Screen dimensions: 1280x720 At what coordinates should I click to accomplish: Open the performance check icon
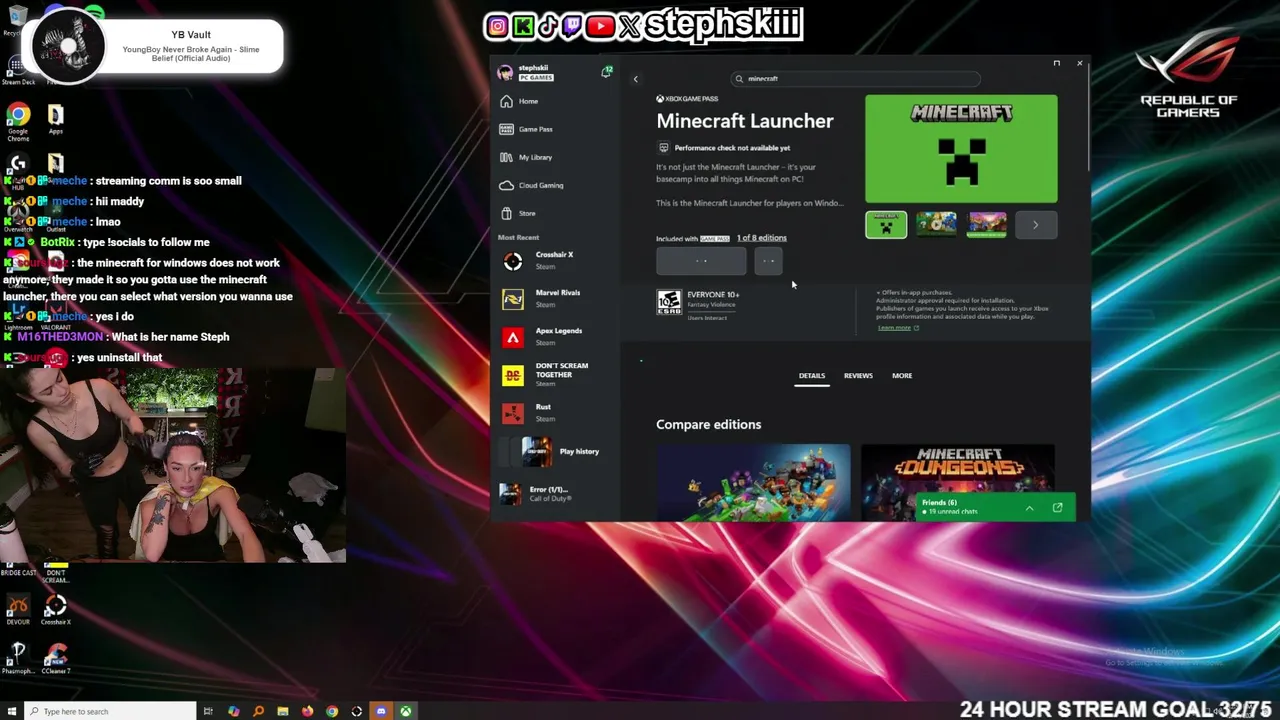663,148
